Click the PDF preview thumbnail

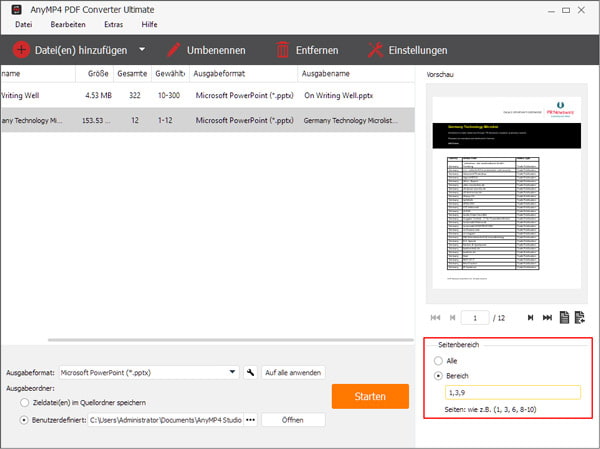[x=507, y=193]
